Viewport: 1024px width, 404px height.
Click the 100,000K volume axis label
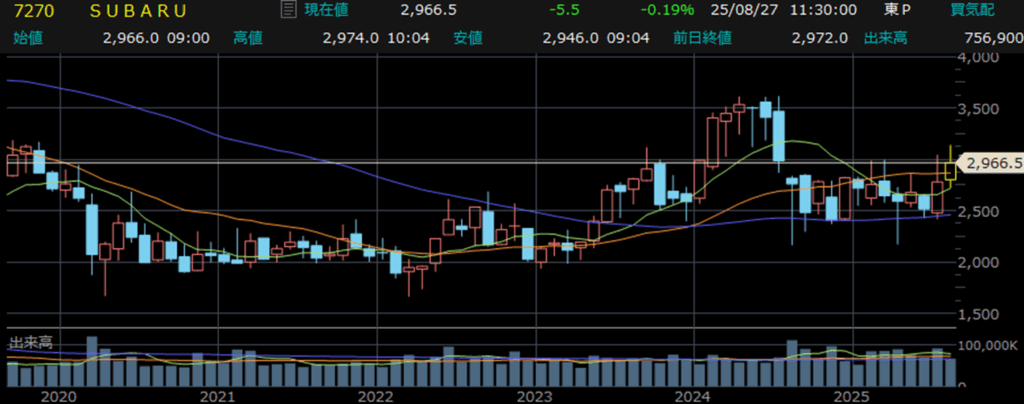click(988, 345)
